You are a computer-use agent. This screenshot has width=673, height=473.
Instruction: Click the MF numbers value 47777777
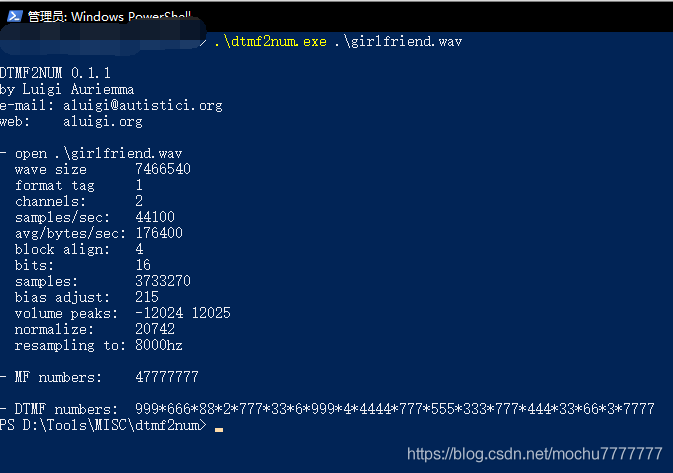tap(167, 377)
